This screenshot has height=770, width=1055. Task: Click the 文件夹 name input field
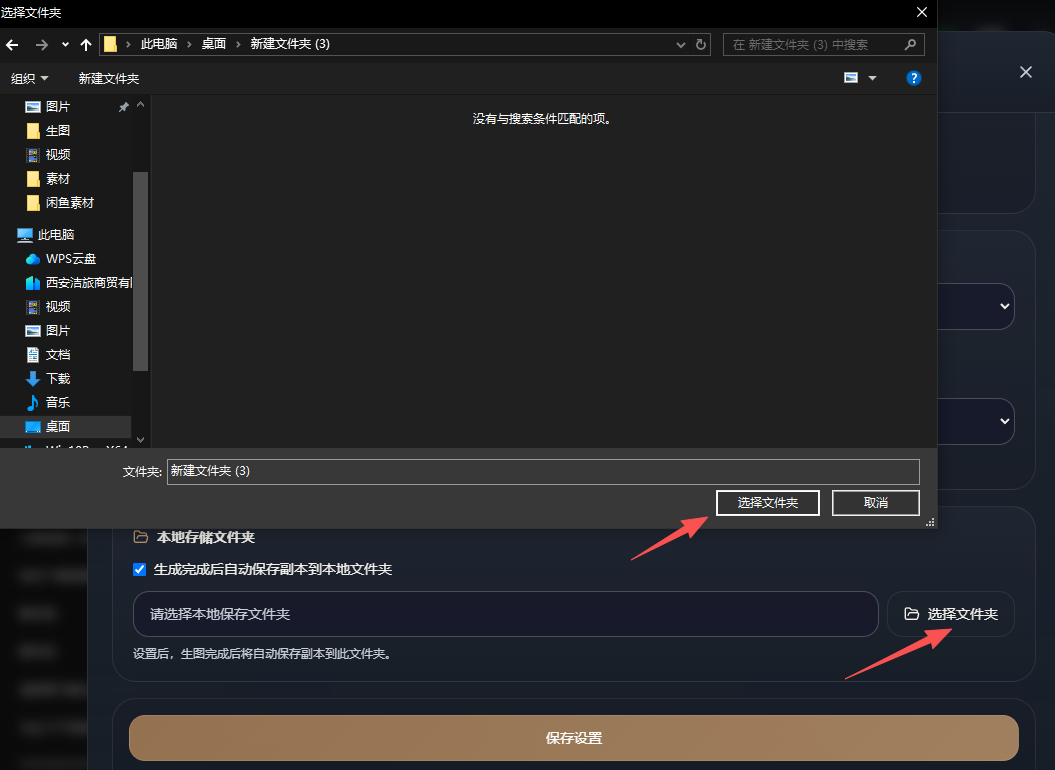[x=543, y=472]
